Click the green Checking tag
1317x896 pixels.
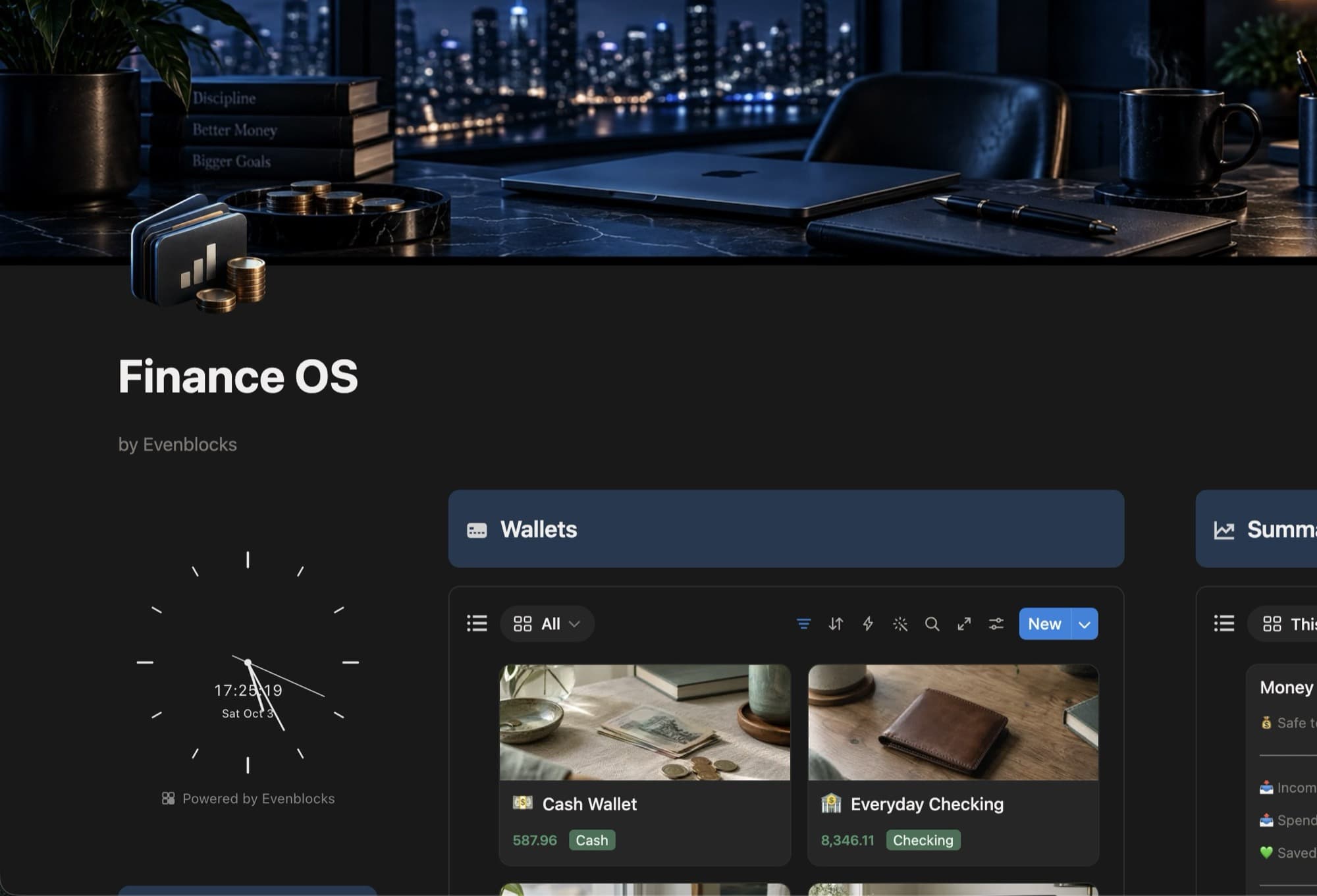coord(923,840)
